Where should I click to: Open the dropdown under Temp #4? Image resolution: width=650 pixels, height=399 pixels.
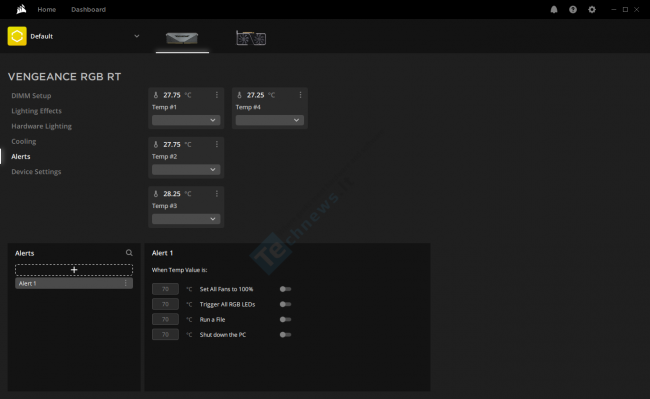(270, 120)
